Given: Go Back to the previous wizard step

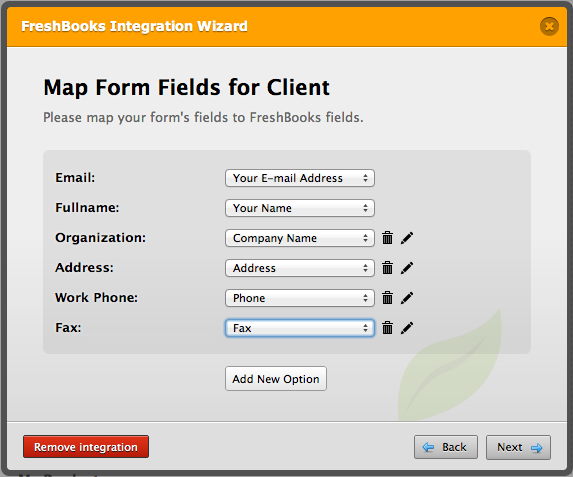Looking at the screenshot, I should [446, 447].
